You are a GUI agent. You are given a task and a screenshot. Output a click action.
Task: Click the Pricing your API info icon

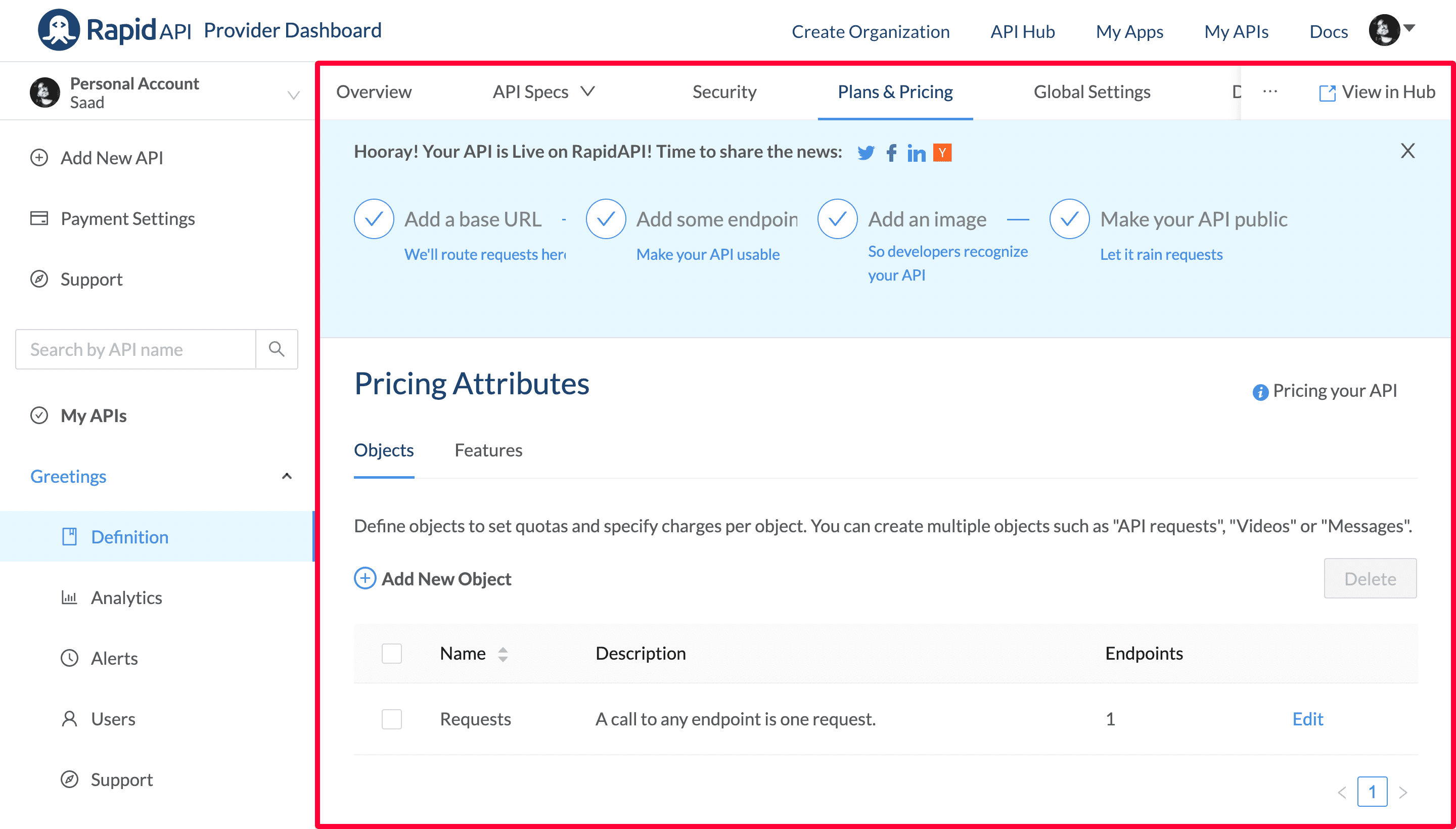(1260, 392)
